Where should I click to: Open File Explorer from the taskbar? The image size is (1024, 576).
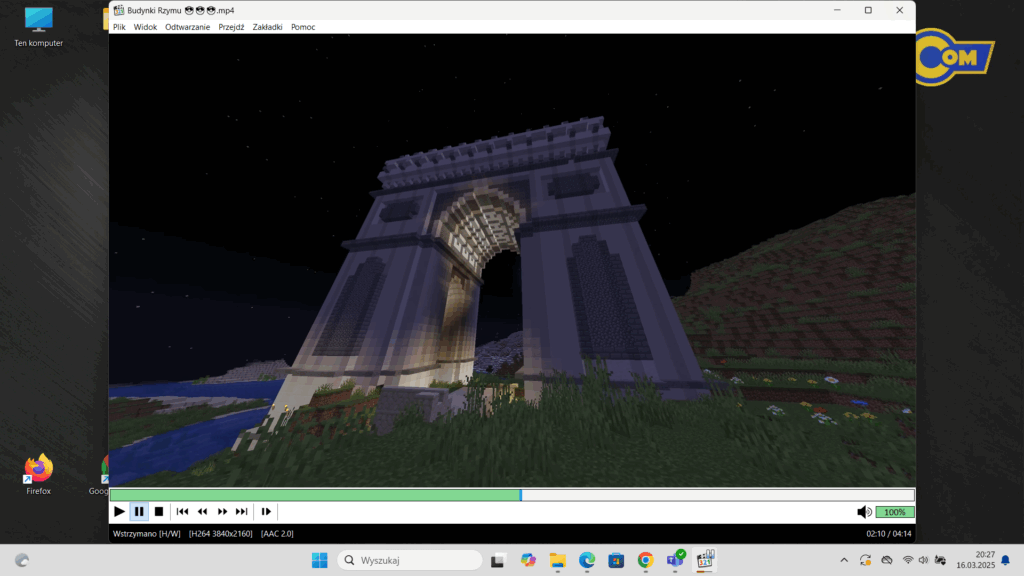click(x=557, y=560)
